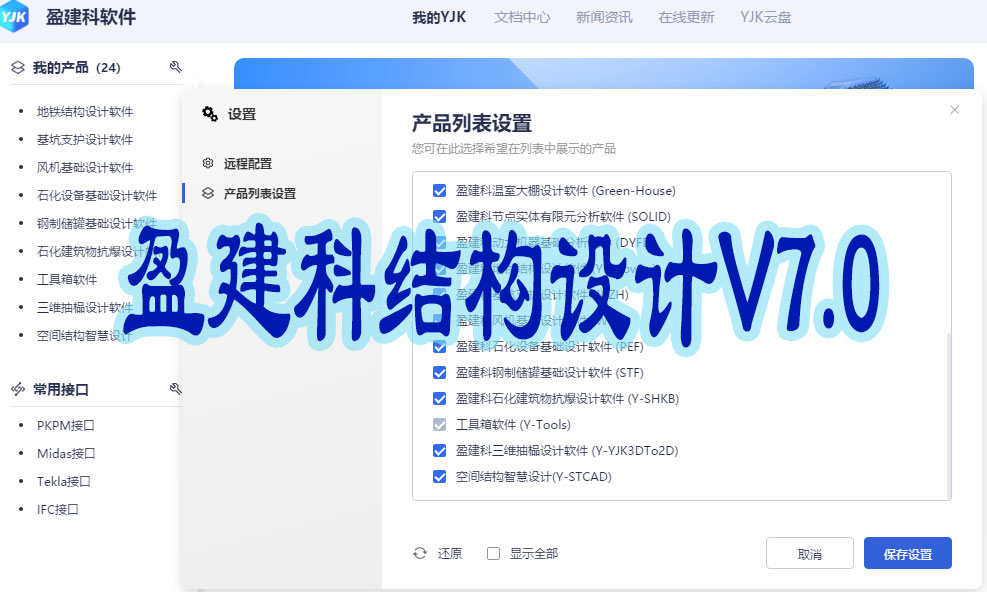
Task: Open the YJK云盘 tab
Action: 765,18
